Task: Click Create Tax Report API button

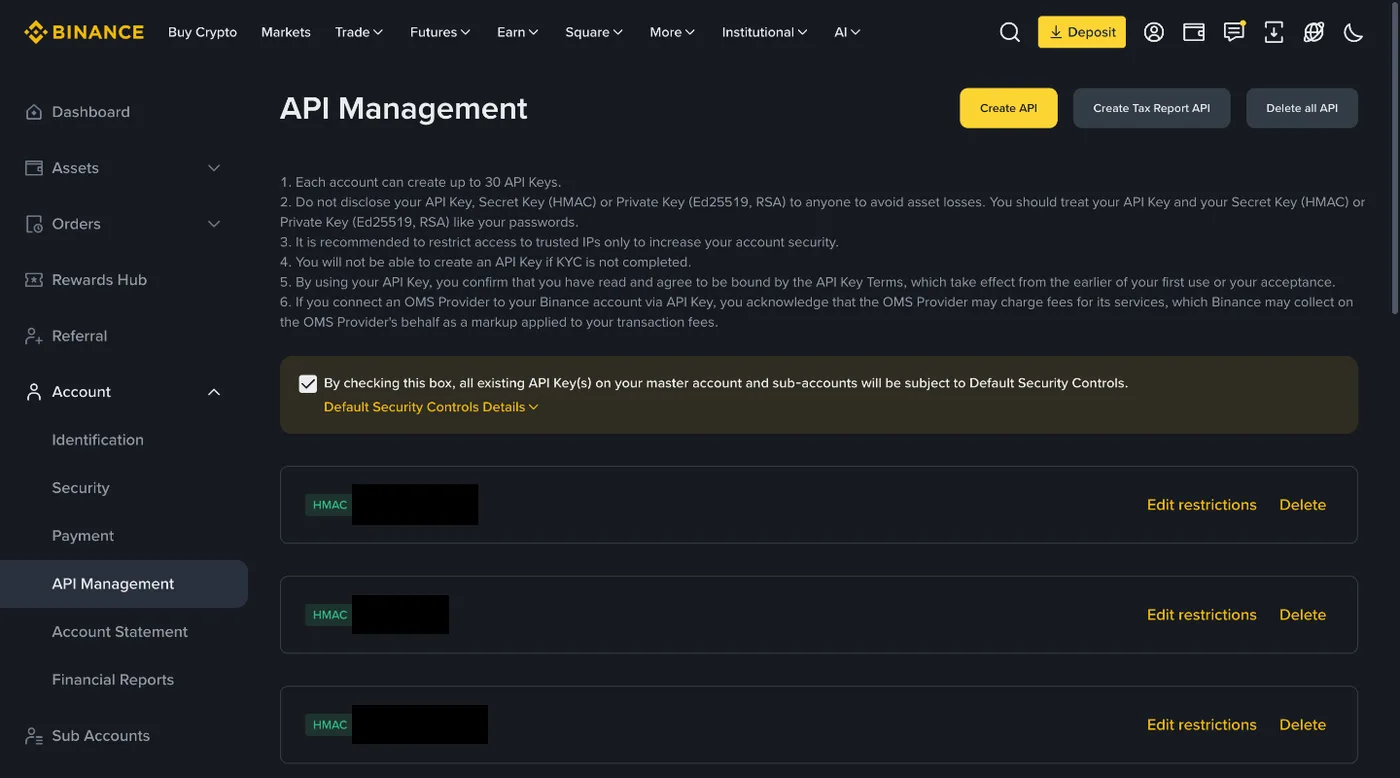Action: (1152, 108)
